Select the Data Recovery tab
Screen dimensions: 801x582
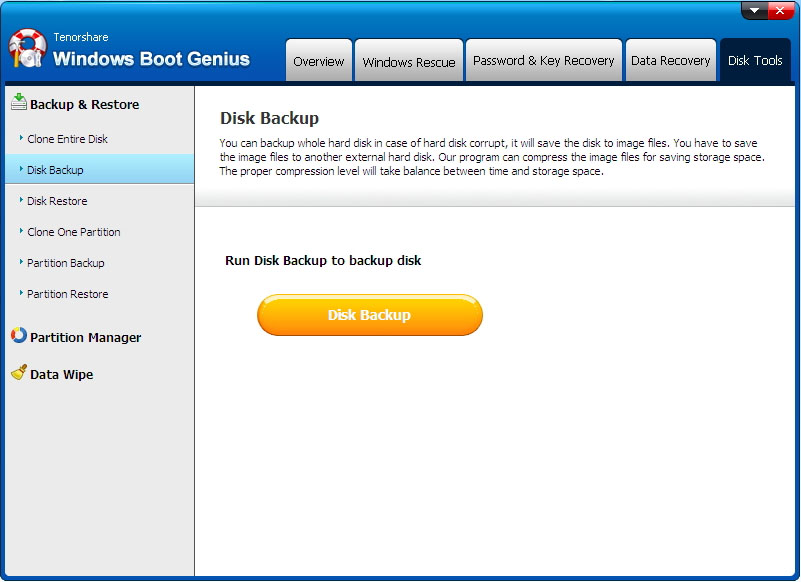tap(670, 61)
